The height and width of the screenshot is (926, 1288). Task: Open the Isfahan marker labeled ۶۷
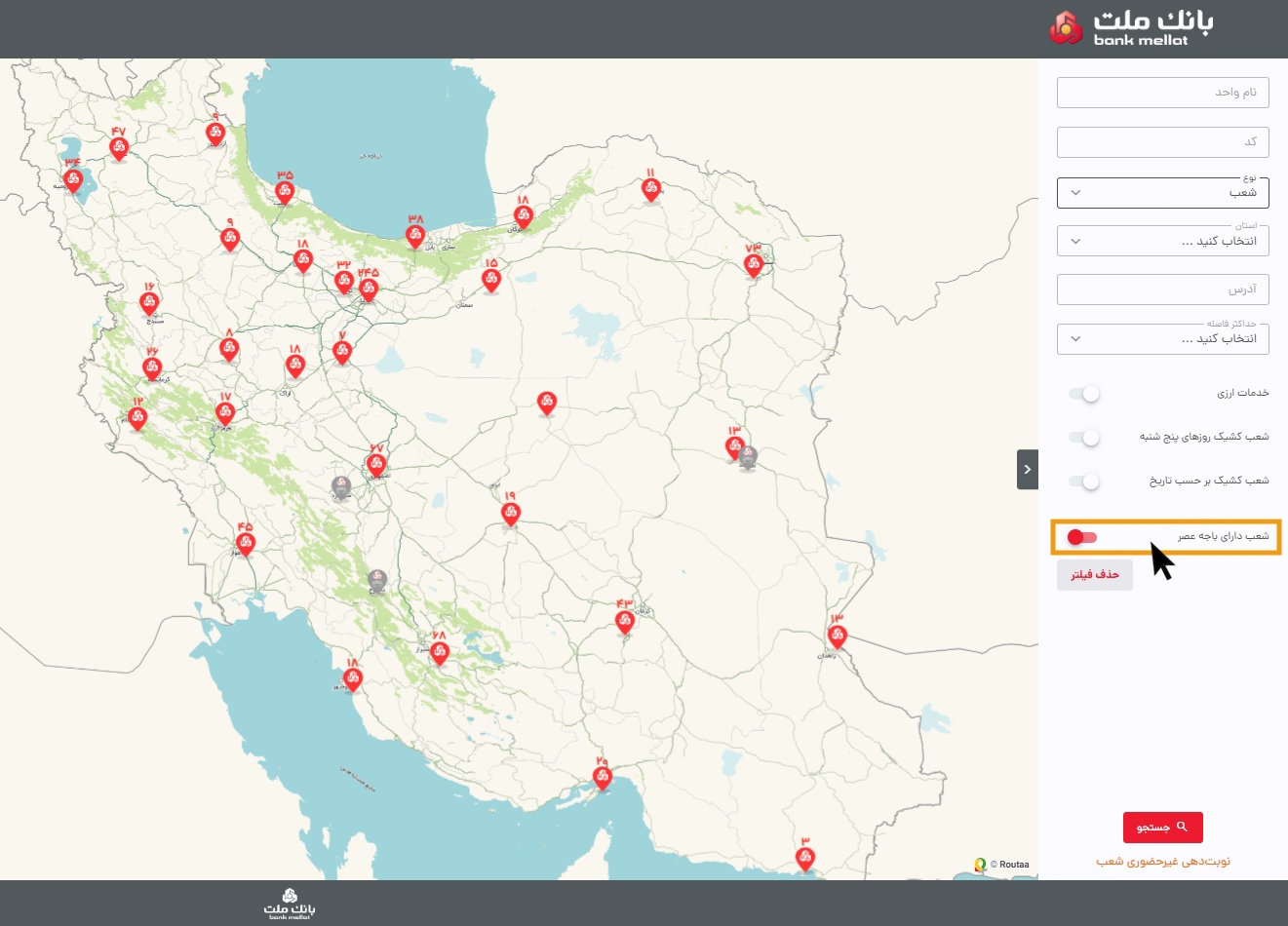pos(376,465)
